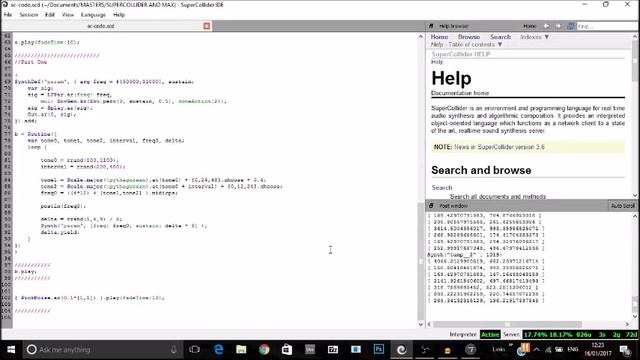Launch Microsoft Edge from taskbar
The width and height of the screenshot is (640, 360).
pyautogui.click(x=218, y=350)
